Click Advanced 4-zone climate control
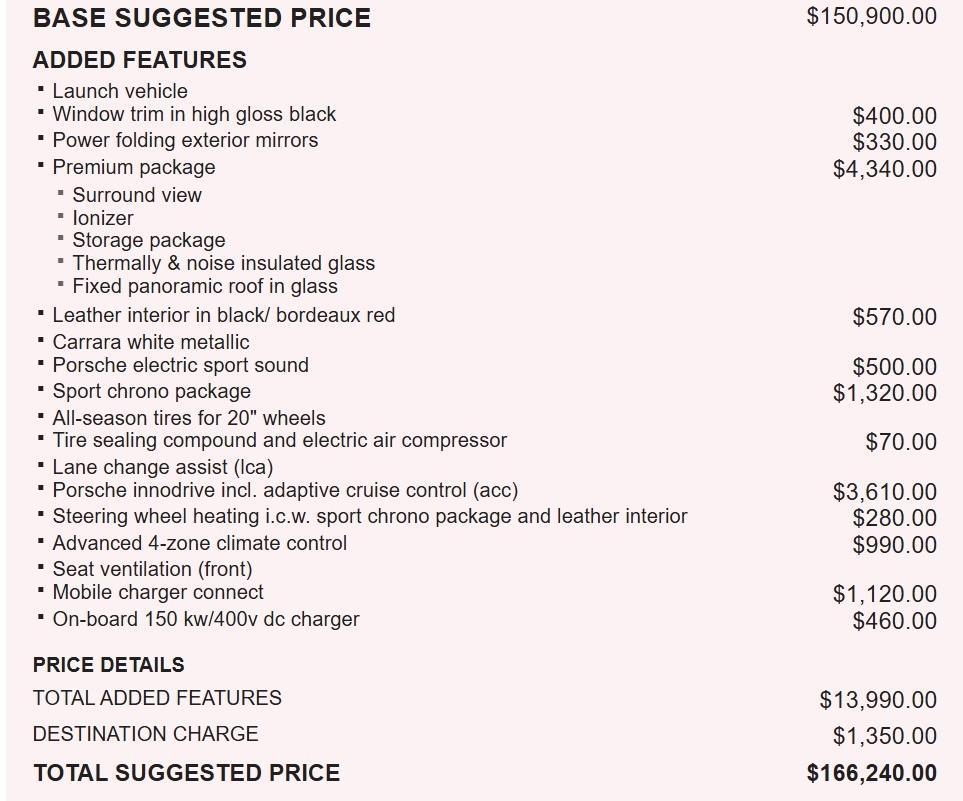This screenshot has width=963, height=801. [200, 543]
